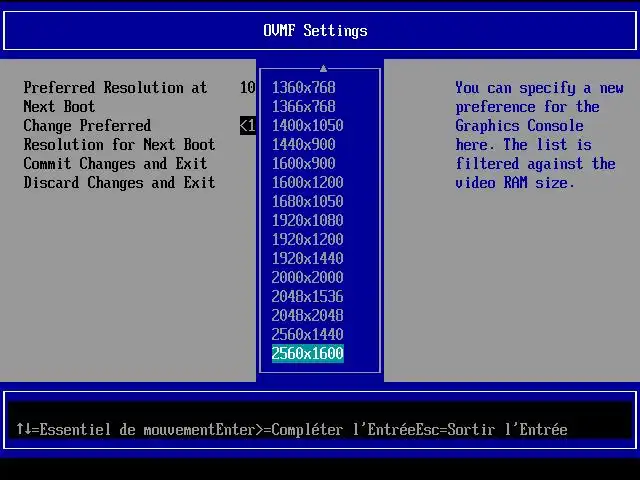Pick the 2000x2000 resolution
The image size is (640, 480).
pyautogui.click(x=307, y=277)
